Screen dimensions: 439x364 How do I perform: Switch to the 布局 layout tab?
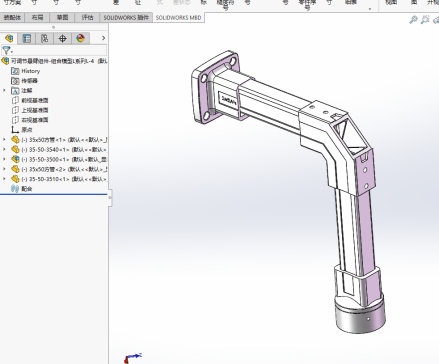[x=37, y=17]
